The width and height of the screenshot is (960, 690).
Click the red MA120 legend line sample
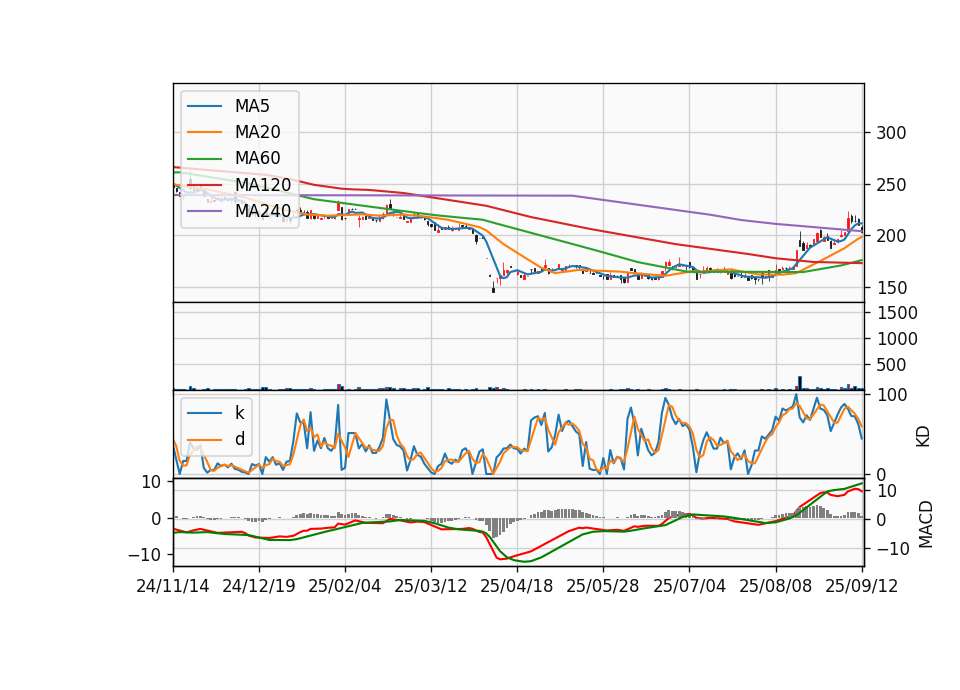tap(204, 184)
